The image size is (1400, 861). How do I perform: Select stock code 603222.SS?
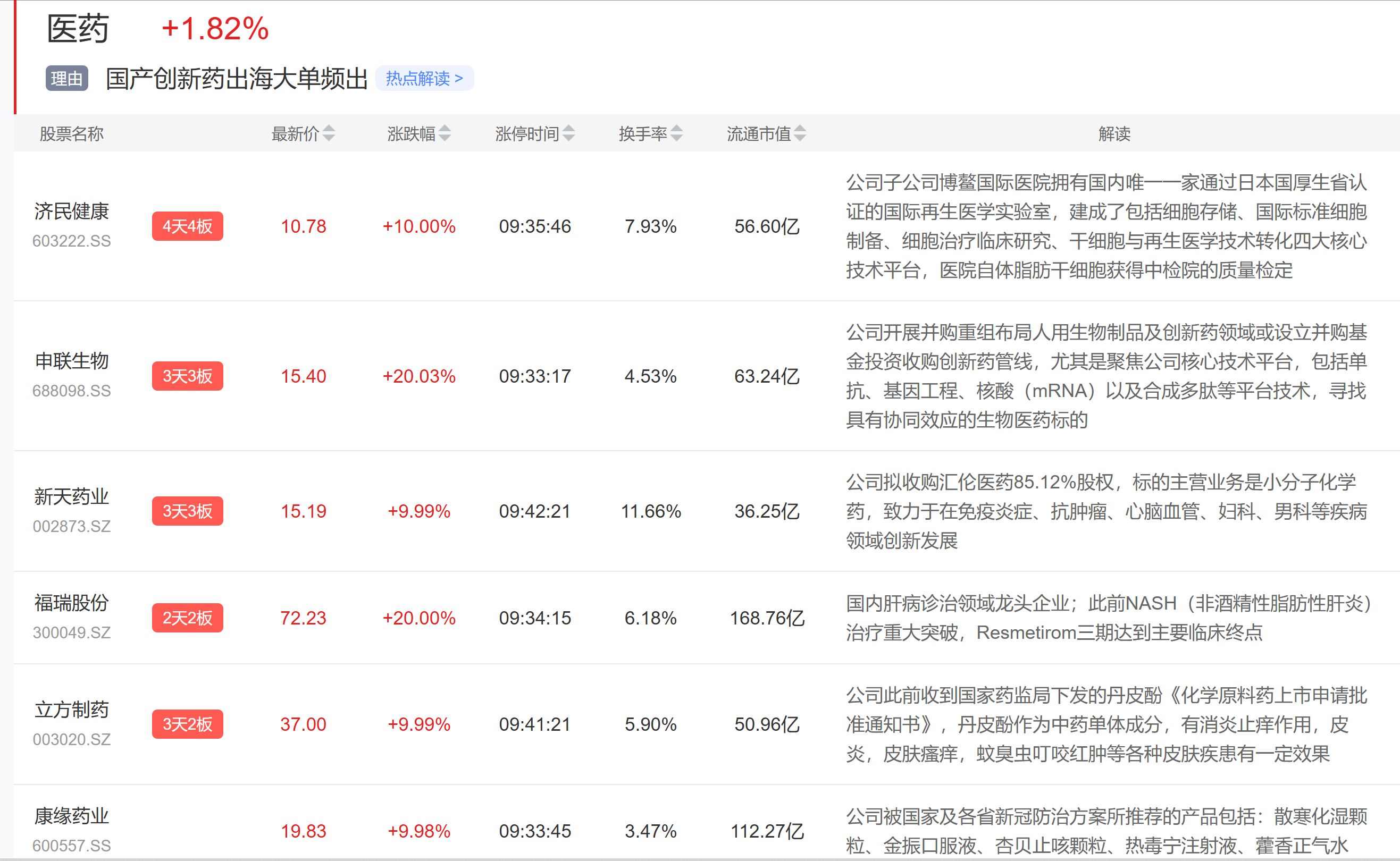coord(71,241)
